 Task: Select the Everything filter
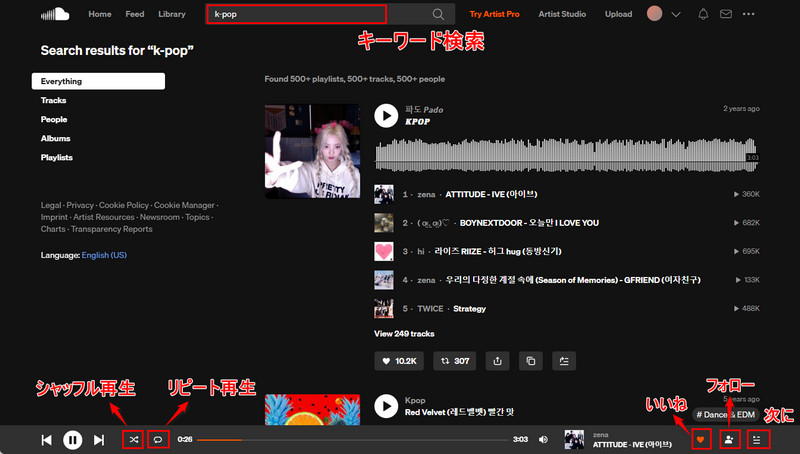tap(98, 81)
